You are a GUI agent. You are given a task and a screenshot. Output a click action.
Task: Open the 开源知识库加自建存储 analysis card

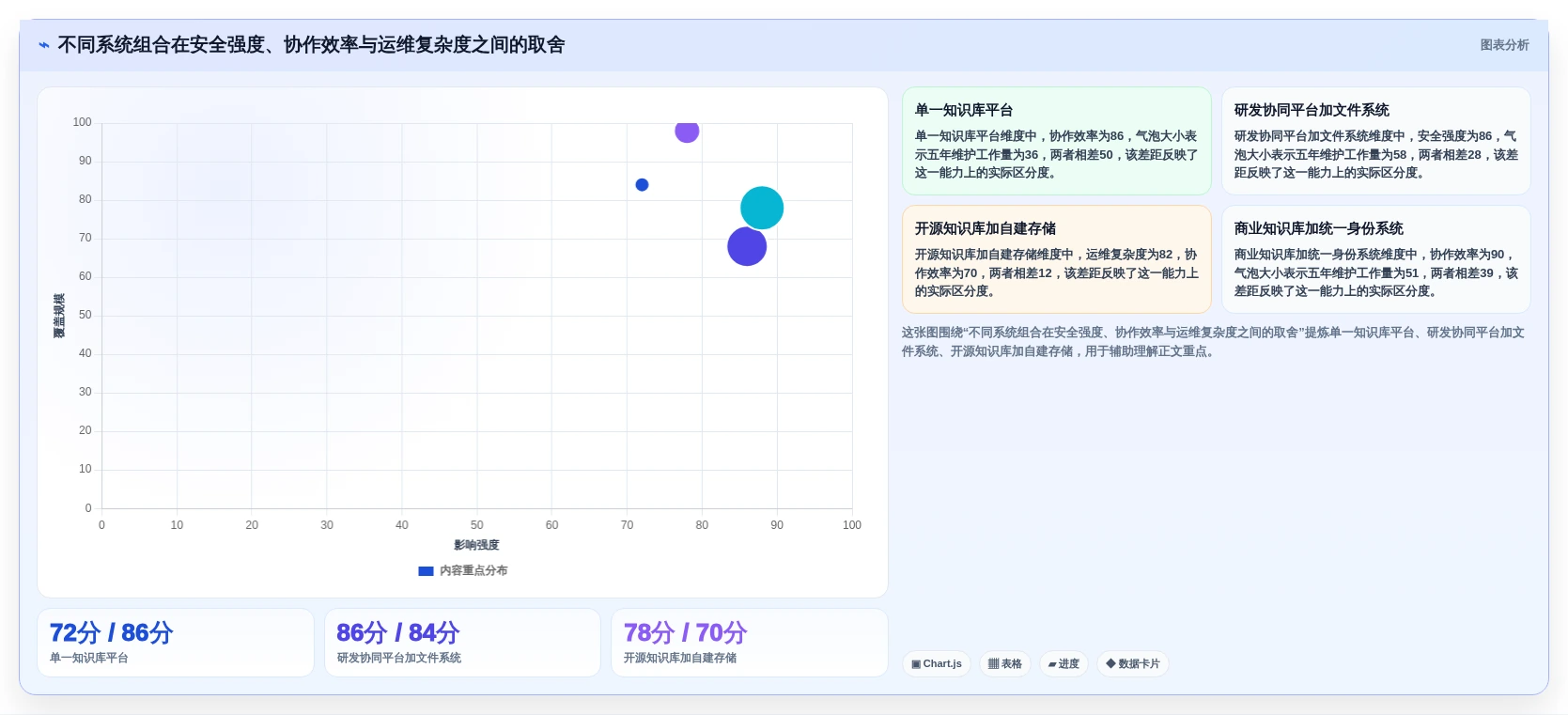tap(1057, 259)
